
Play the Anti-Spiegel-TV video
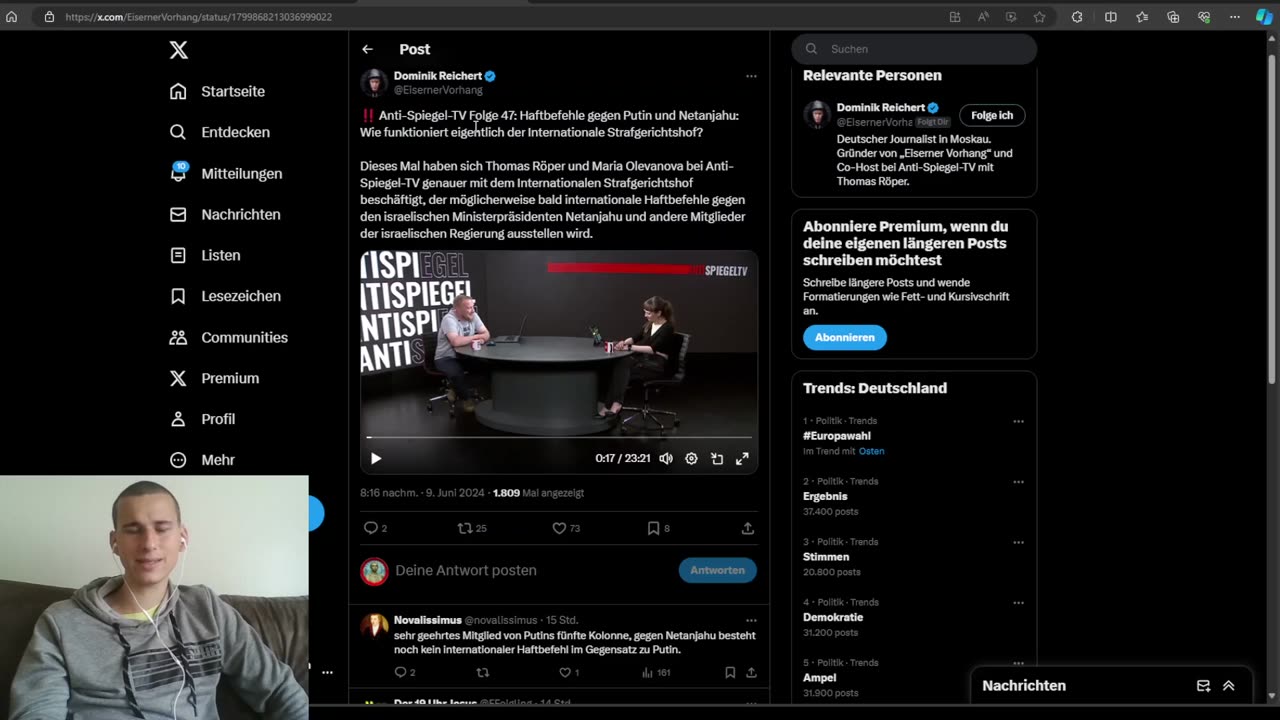pyautogui.click(x=376, y=458)
